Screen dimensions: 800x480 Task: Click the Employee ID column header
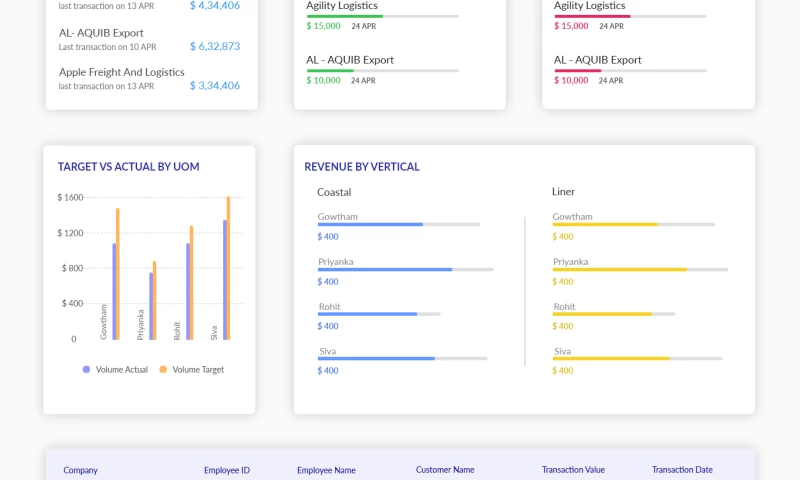coord(226,469)
